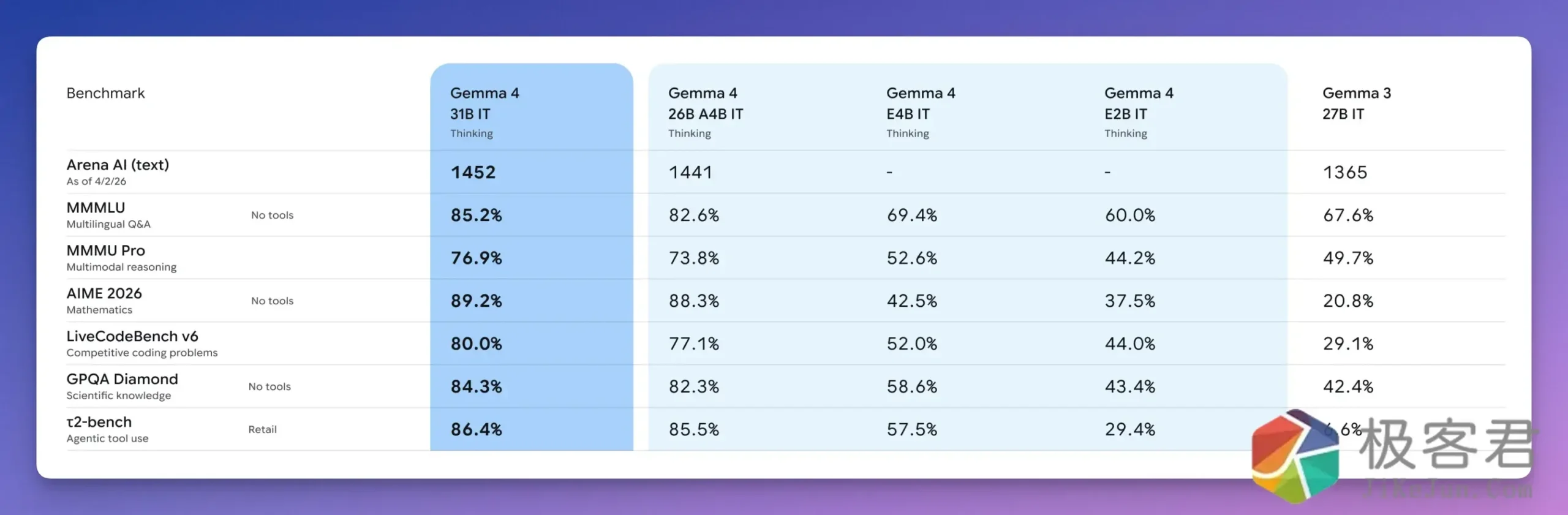Select the Gemma 4 31B IT column header

(484, 103)
